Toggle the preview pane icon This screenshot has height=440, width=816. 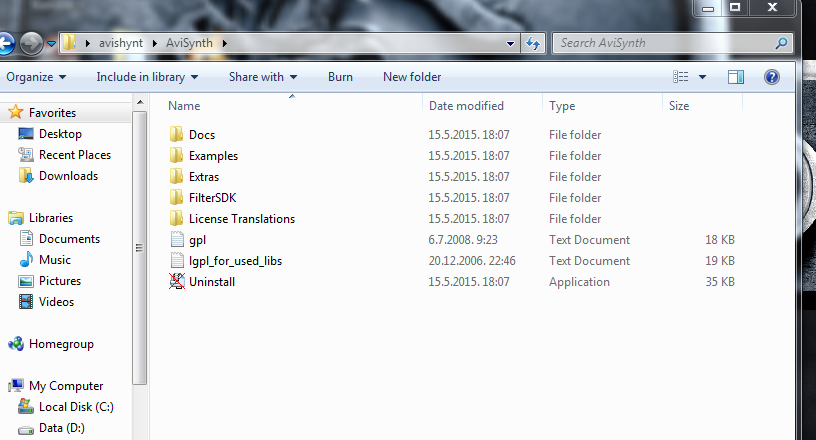736,77
